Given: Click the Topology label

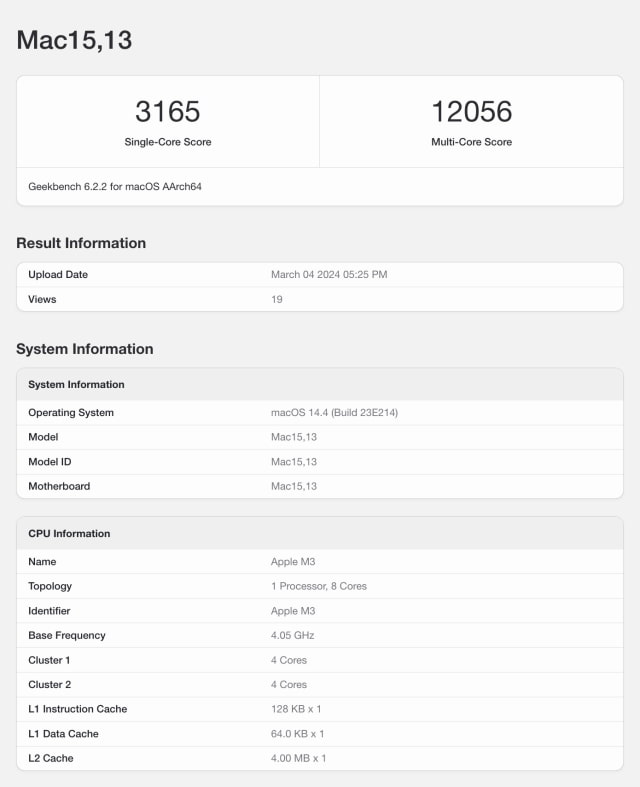Looking at the screenshot, I should (x=50, y=586).
